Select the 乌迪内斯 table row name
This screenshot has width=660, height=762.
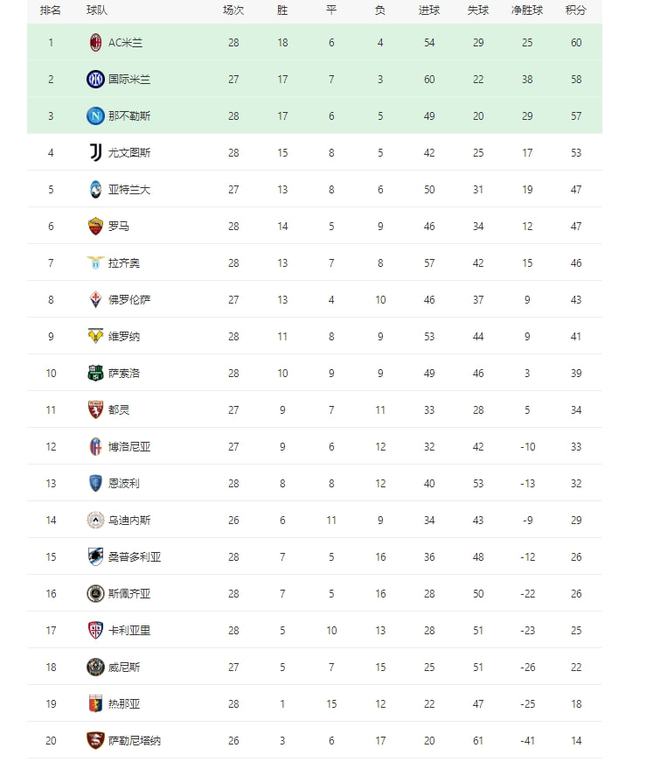pyautogui.click(x=129, y=520)
